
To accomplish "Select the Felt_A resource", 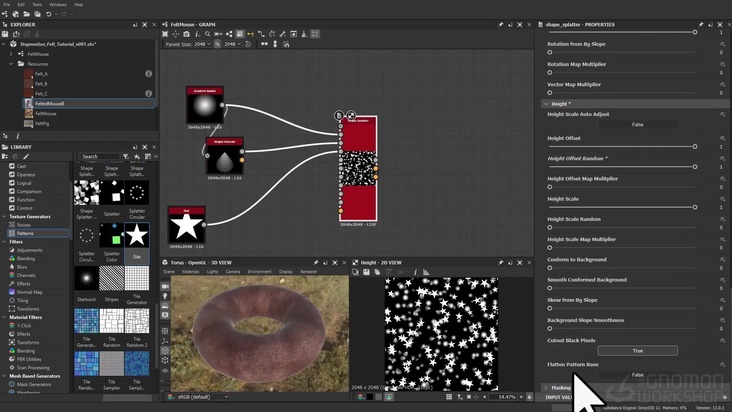I will pos(41,74).
